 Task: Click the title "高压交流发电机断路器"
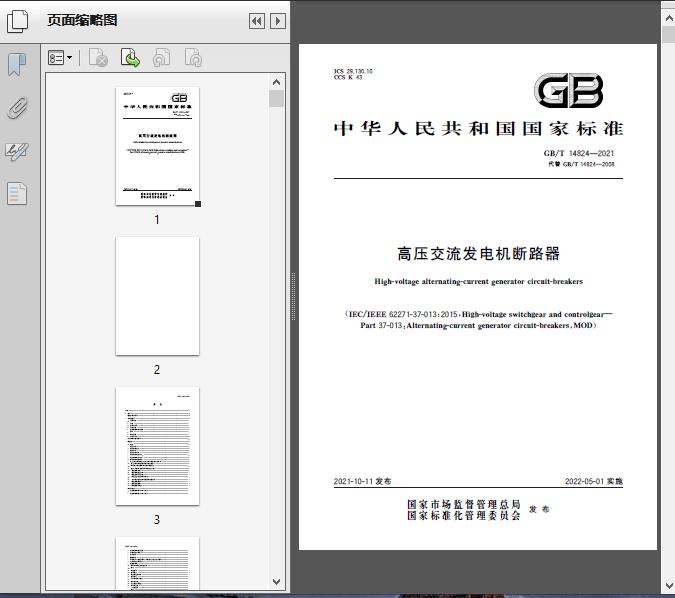coord(478,254)
